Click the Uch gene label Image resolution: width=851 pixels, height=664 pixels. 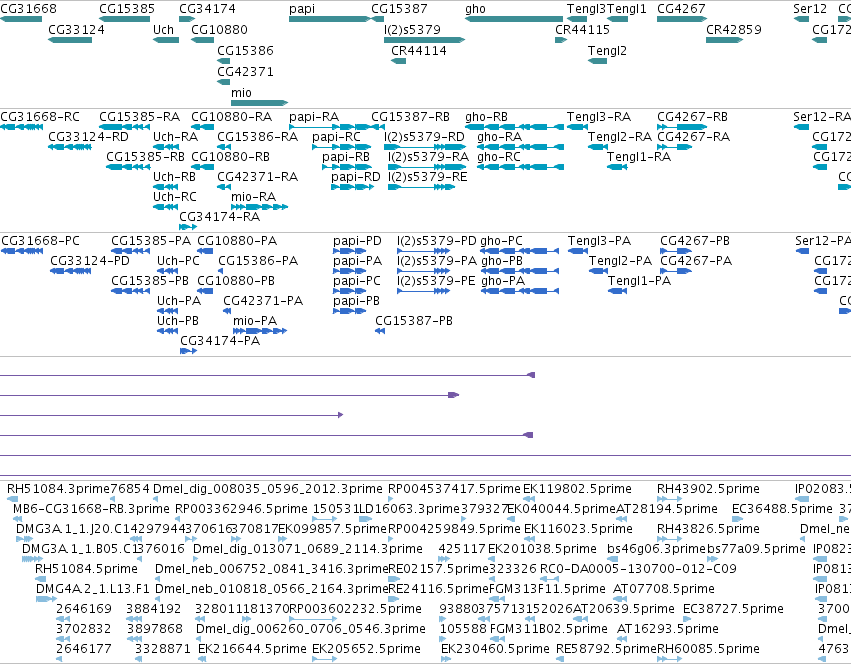click(x=163, y=29)
